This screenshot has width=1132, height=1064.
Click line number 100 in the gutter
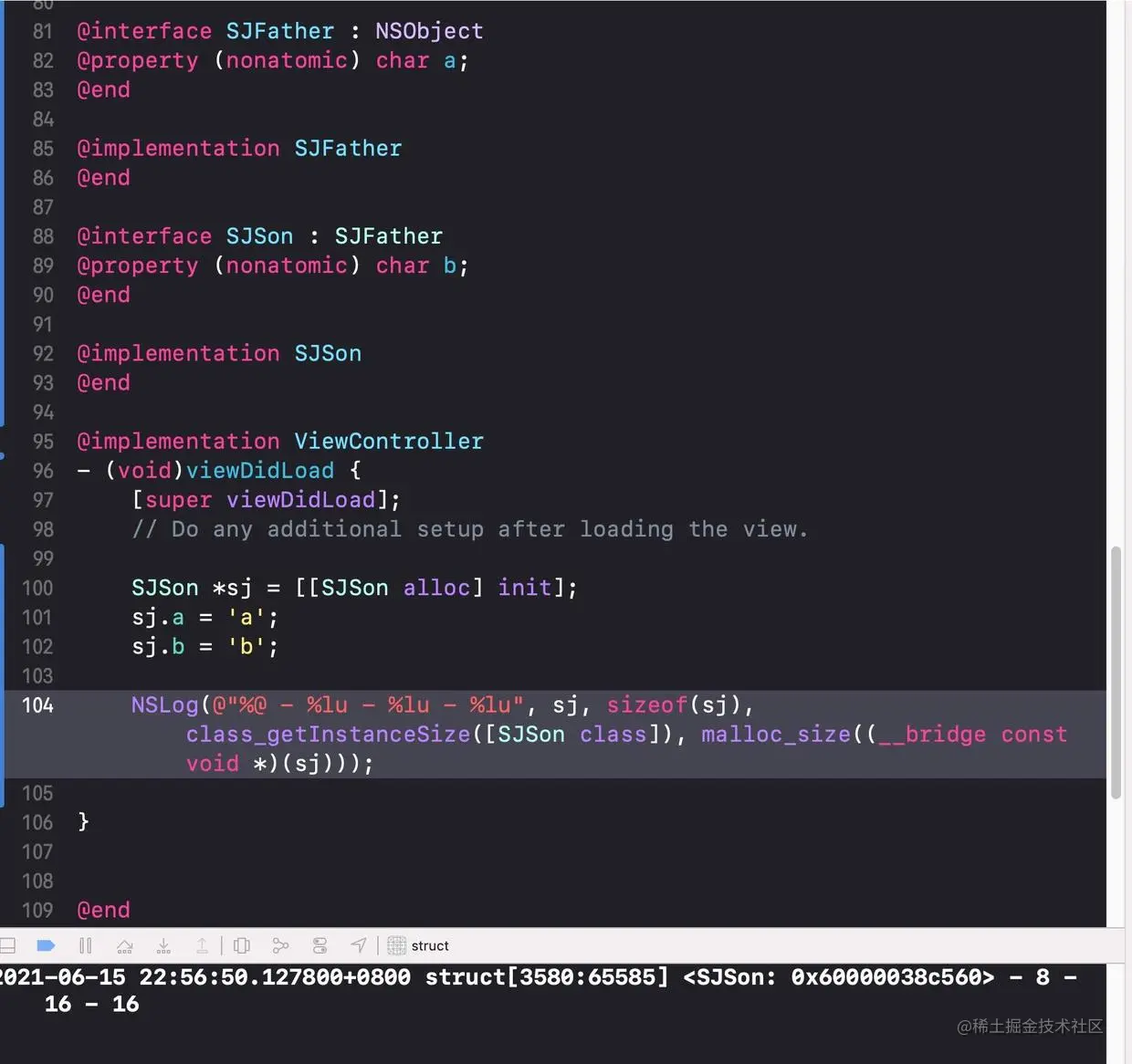coord(37,588)
